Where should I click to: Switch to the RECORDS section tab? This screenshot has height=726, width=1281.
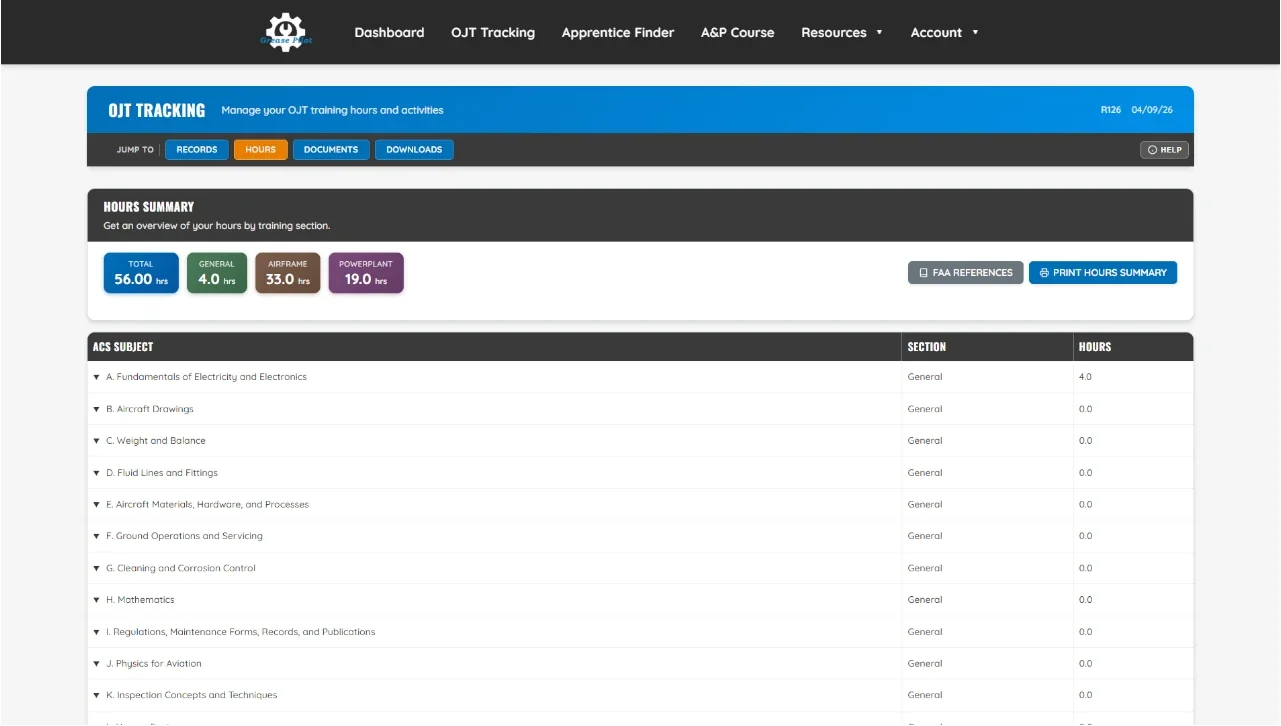[196, 149]
